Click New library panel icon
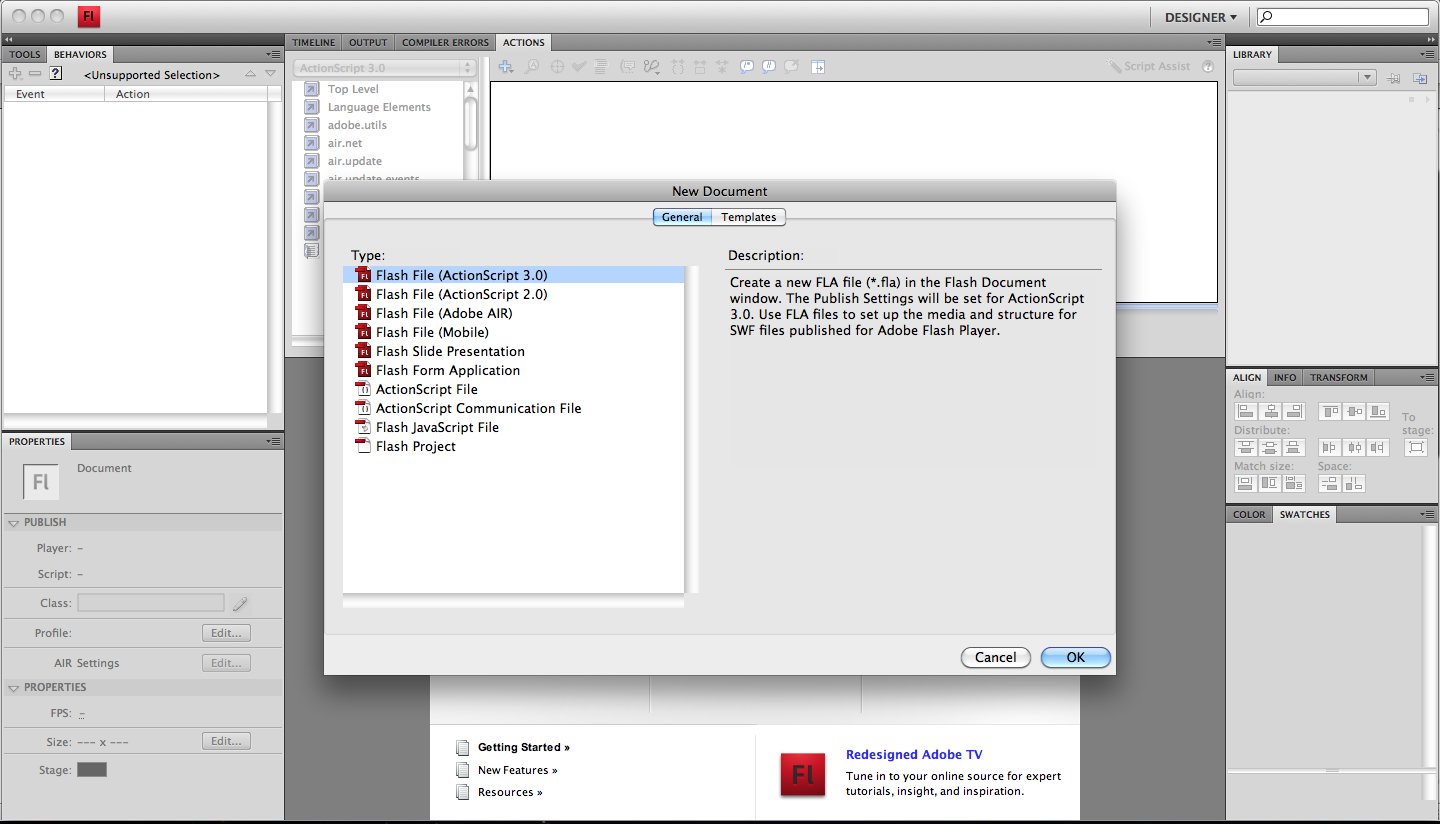Screen dimensions: 1440x824 click(x=1419, y=78)
